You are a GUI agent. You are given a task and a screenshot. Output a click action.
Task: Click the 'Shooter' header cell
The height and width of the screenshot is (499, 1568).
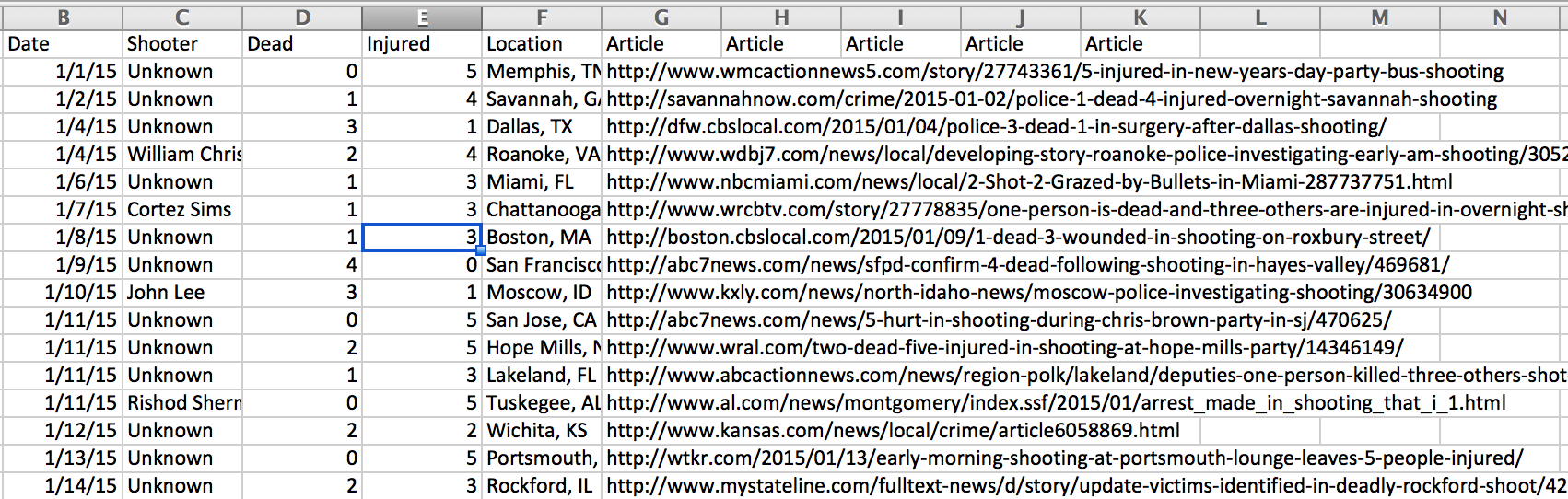point(182,44)
